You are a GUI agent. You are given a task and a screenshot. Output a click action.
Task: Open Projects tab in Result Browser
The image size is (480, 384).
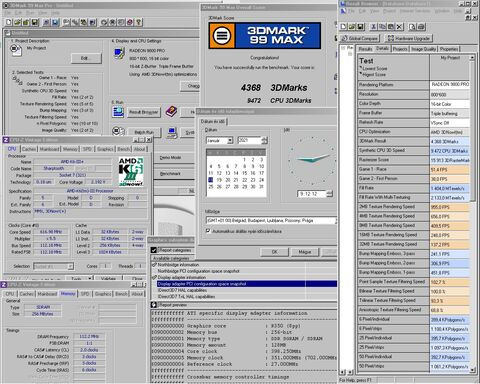(x=400, y=49)
